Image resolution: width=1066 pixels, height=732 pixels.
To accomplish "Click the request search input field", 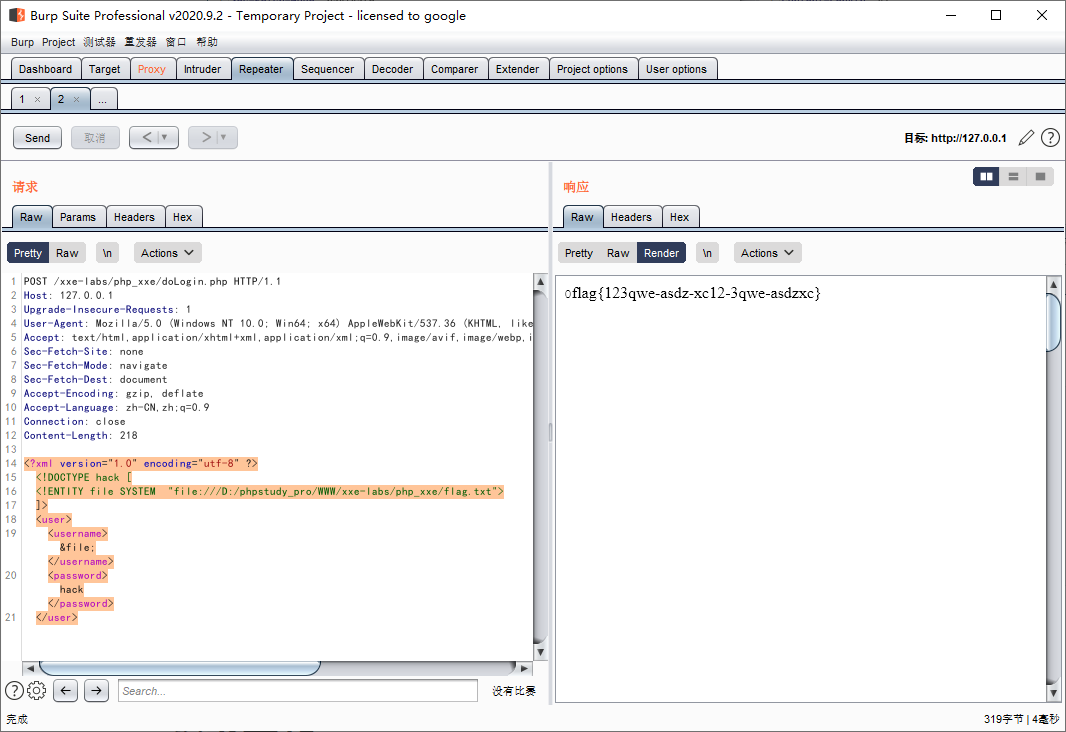I will pyautogui.click(x=298, y=691).
